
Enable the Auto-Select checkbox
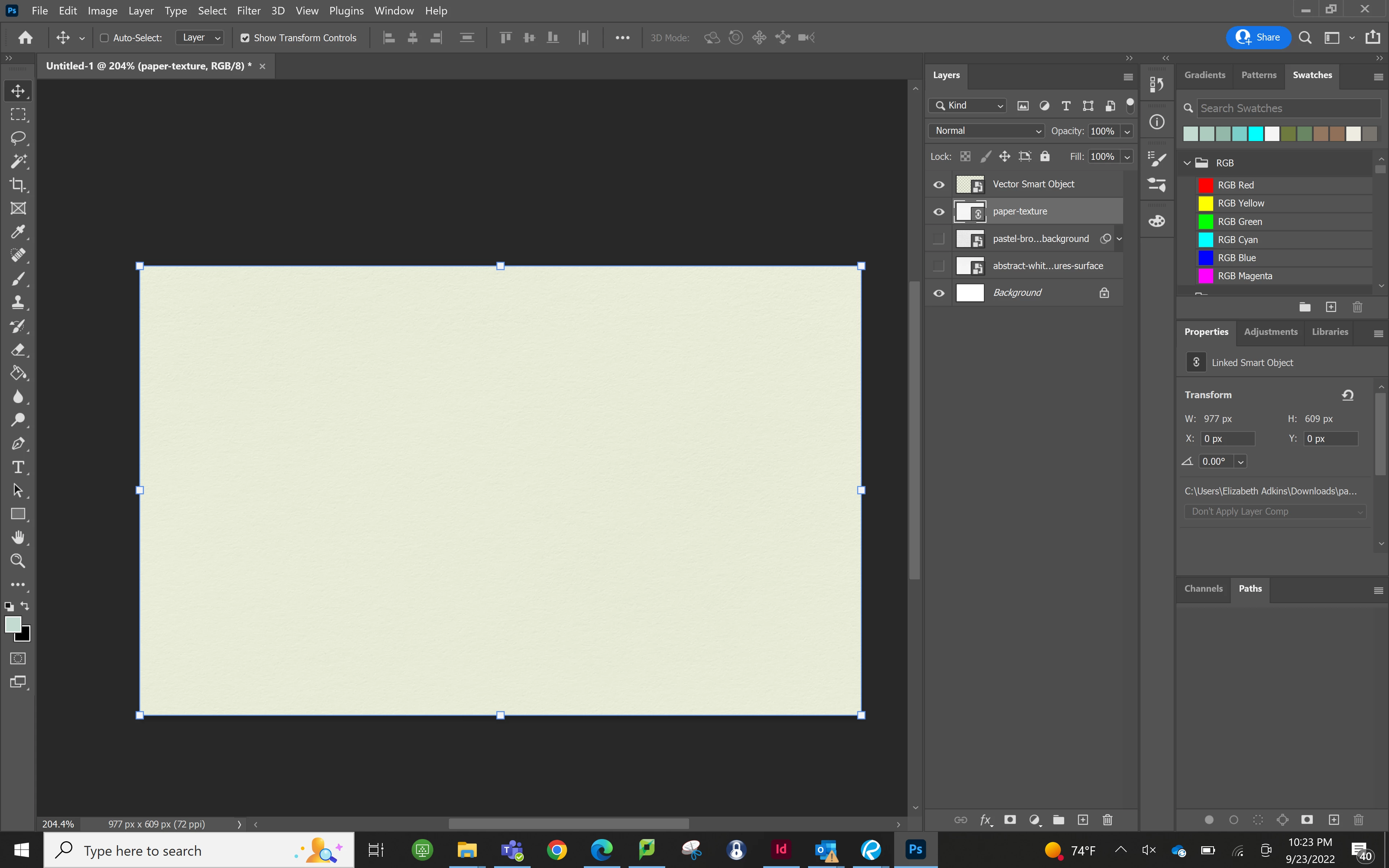[105, 38]
